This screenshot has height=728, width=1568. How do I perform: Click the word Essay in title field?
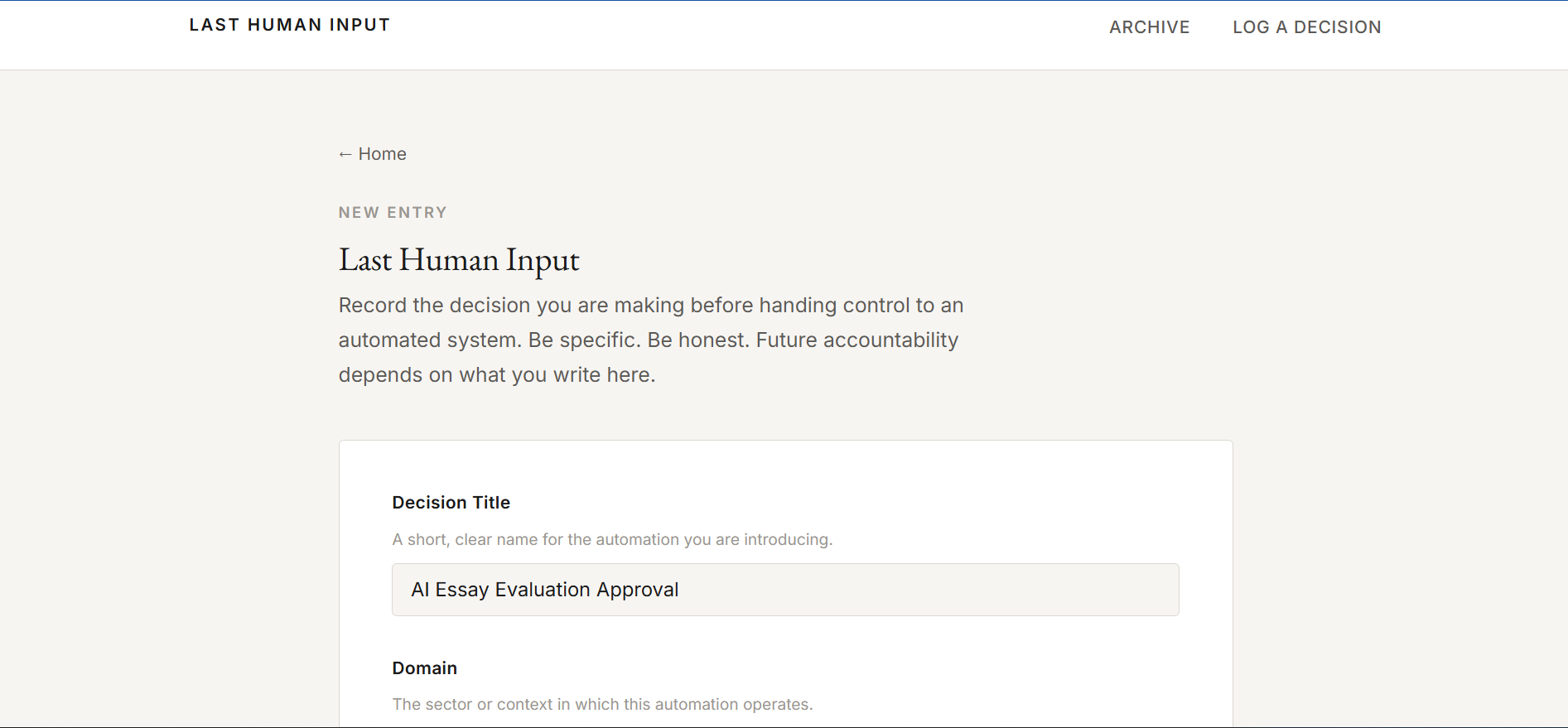click(462, 590)
